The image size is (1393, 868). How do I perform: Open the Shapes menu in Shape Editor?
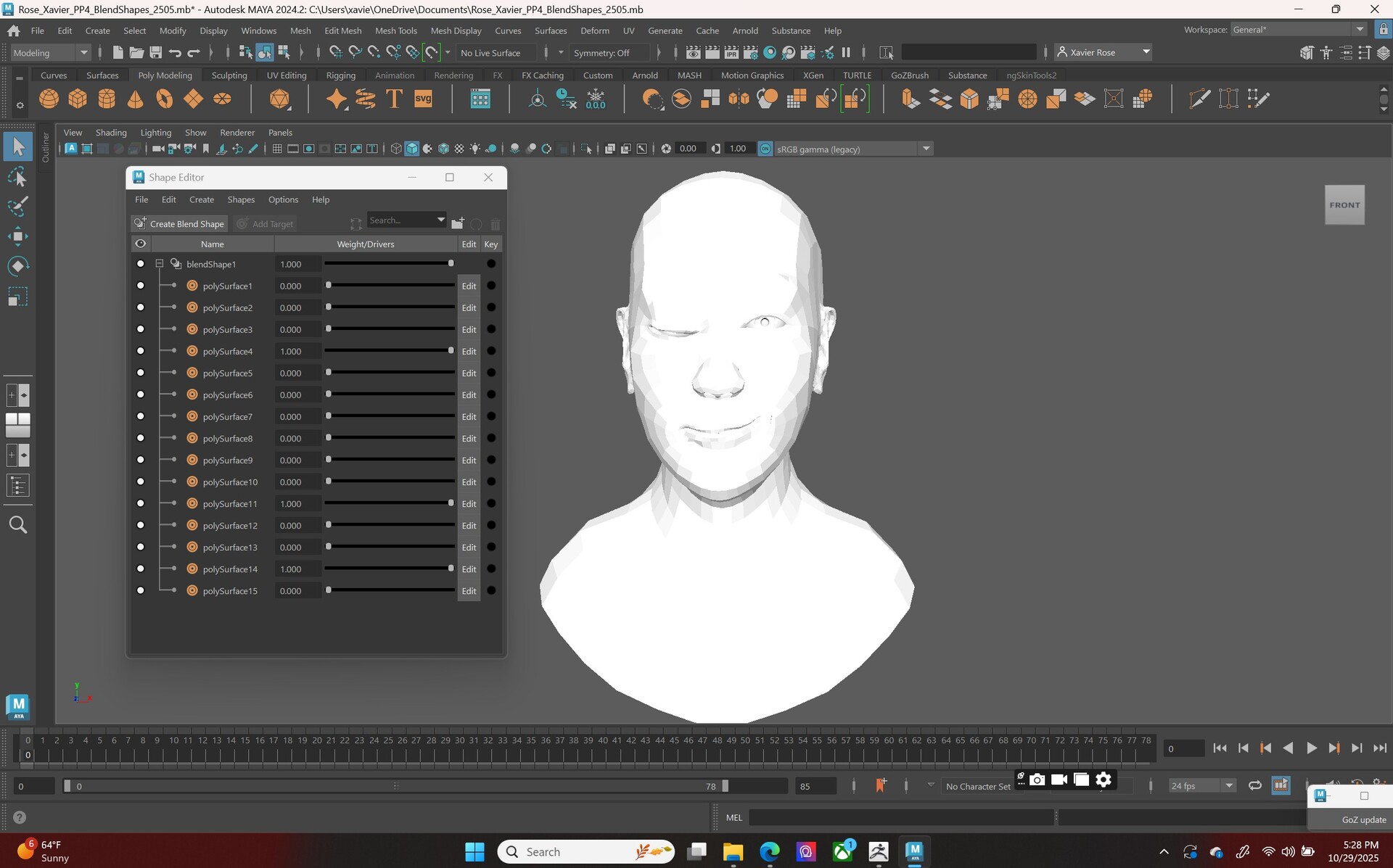coord(241,199)
